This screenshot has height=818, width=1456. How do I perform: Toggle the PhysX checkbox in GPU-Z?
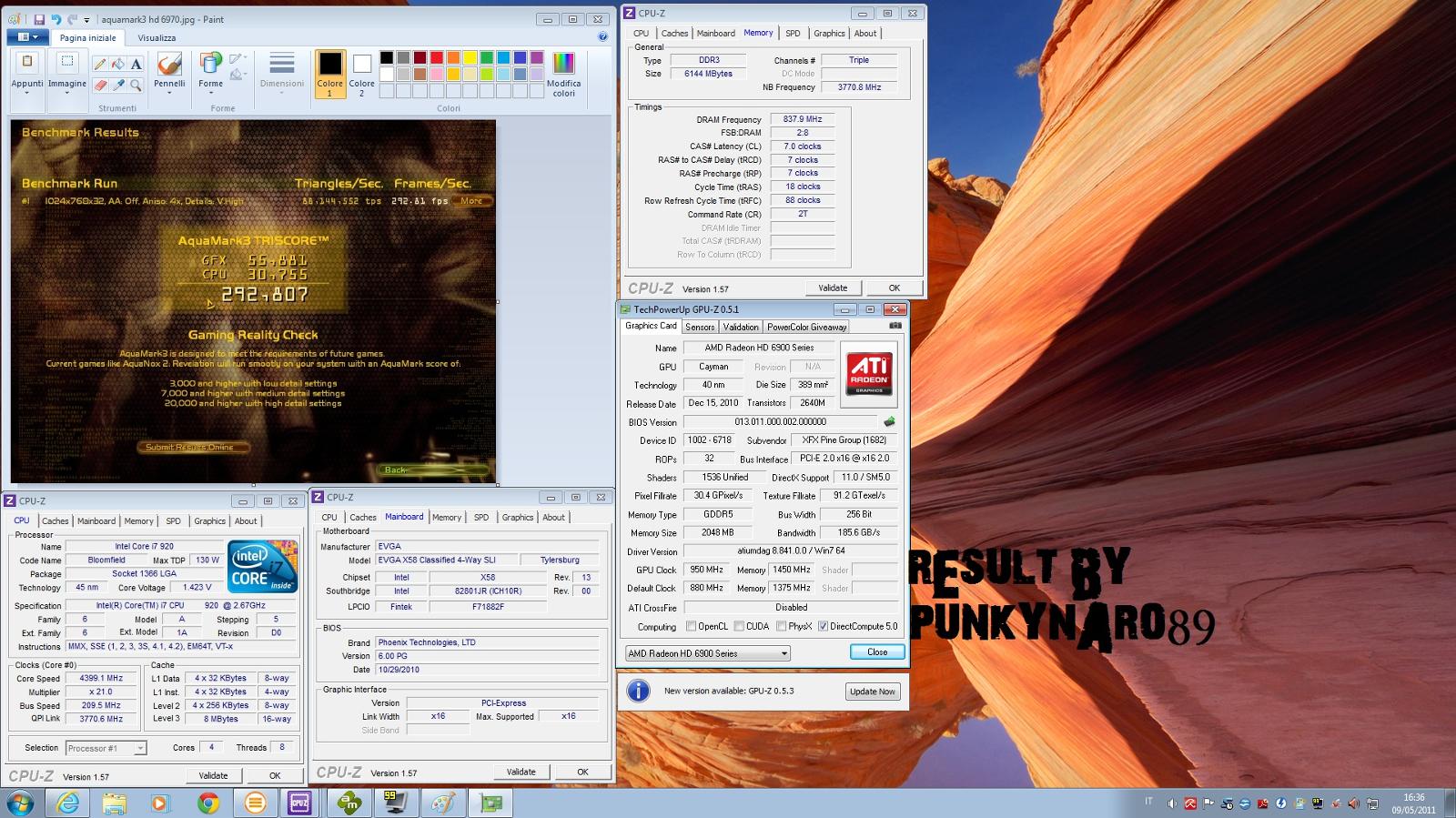coord(781,626)
